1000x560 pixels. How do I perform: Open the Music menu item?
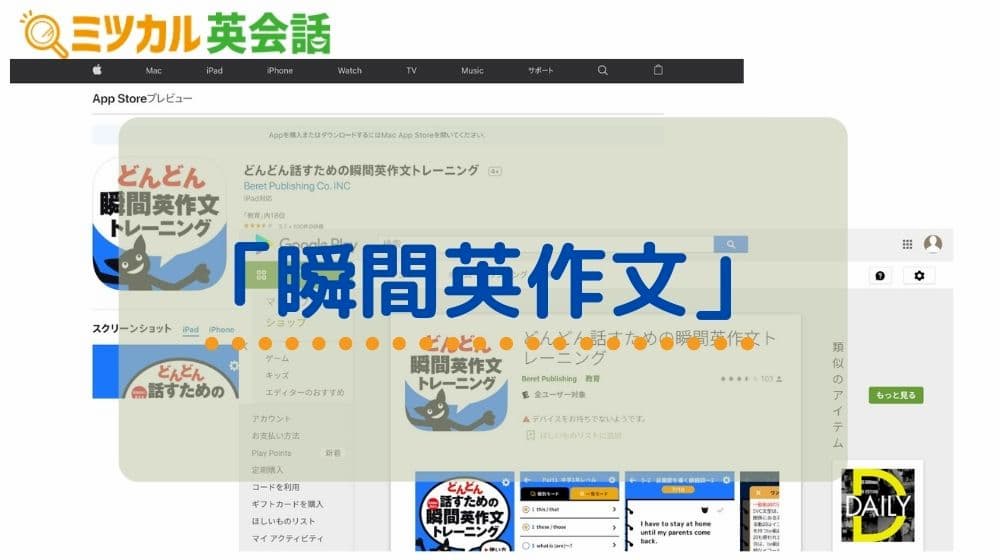[x=472, y=71]
